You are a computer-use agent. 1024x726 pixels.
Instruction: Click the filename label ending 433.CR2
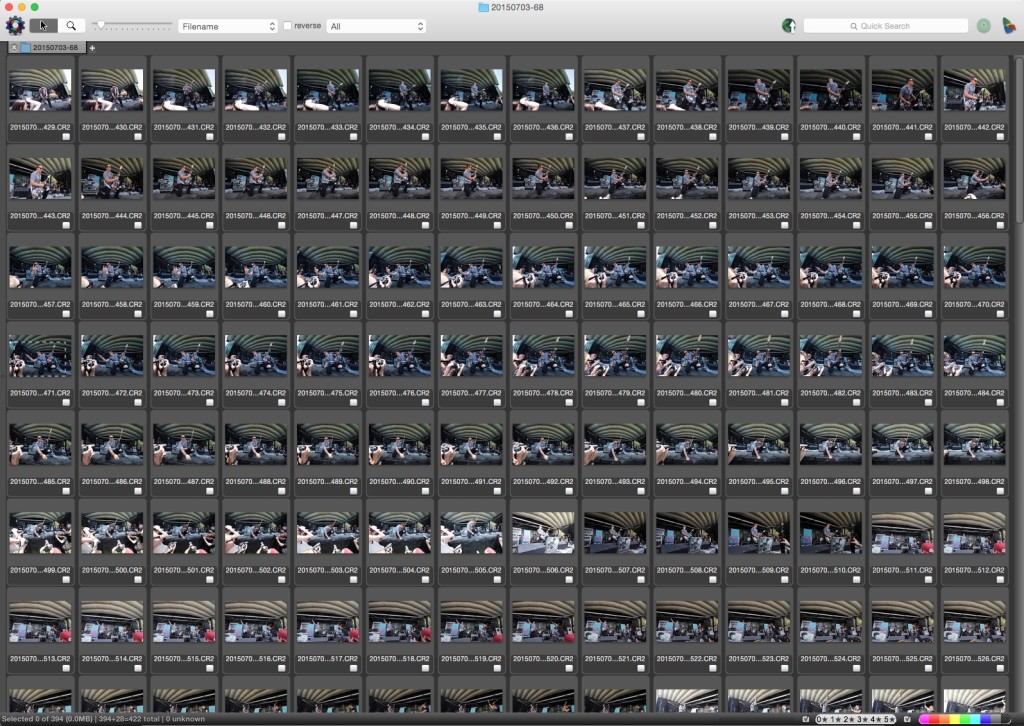(x=328, y=127)
